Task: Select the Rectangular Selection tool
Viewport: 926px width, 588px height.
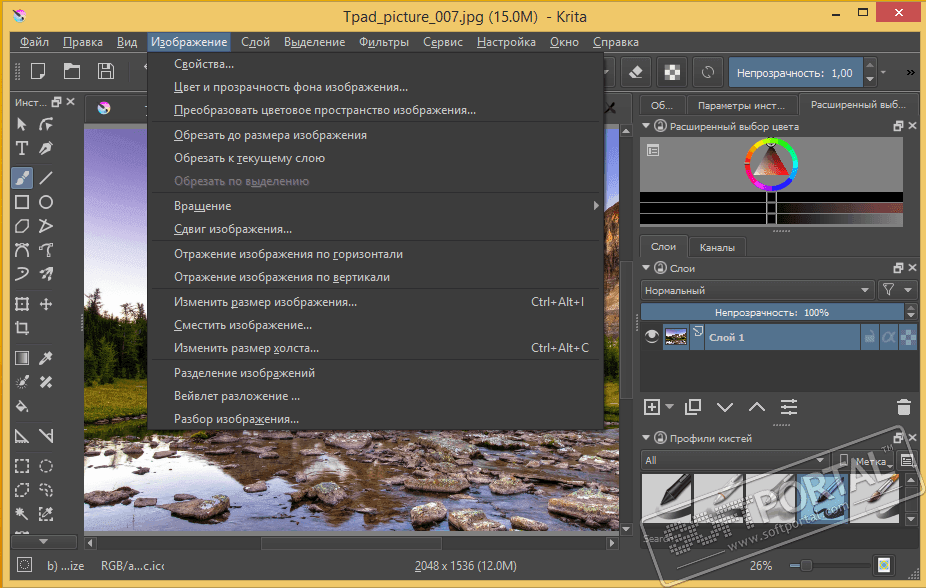Action: tap(22, 466)
